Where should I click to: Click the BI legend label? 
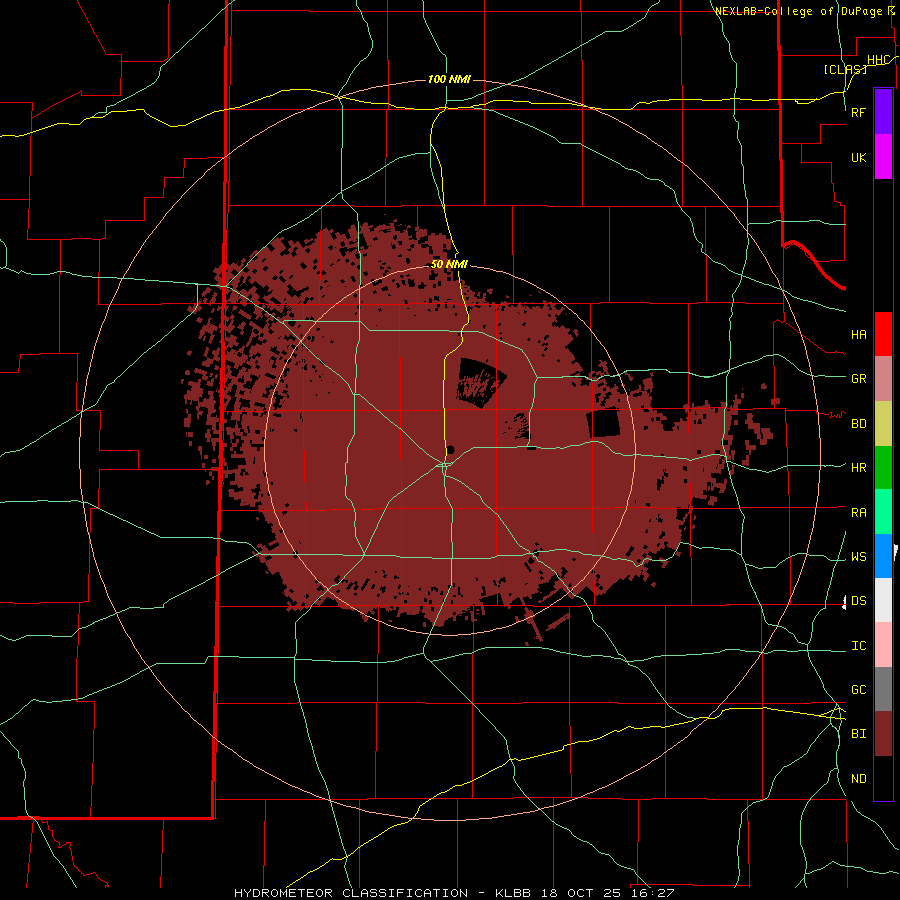(859, 734)
